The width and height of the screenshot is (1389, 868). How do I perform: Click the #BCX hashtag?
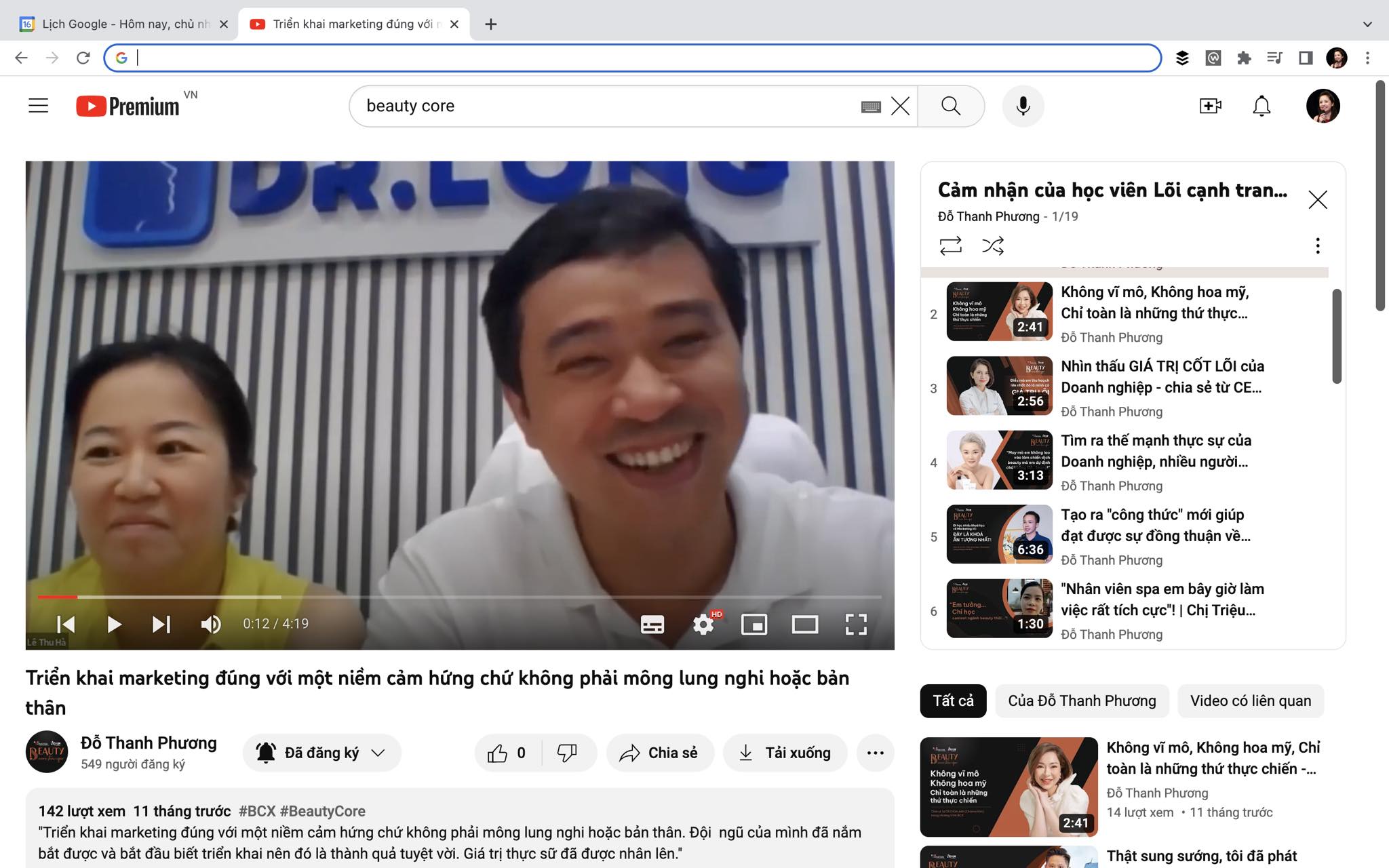point(256,811)
